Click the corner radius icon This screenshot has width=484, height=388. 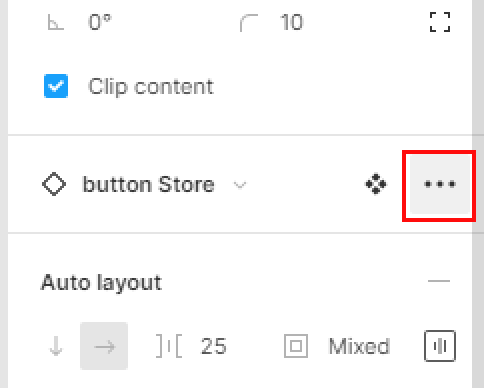249,23
